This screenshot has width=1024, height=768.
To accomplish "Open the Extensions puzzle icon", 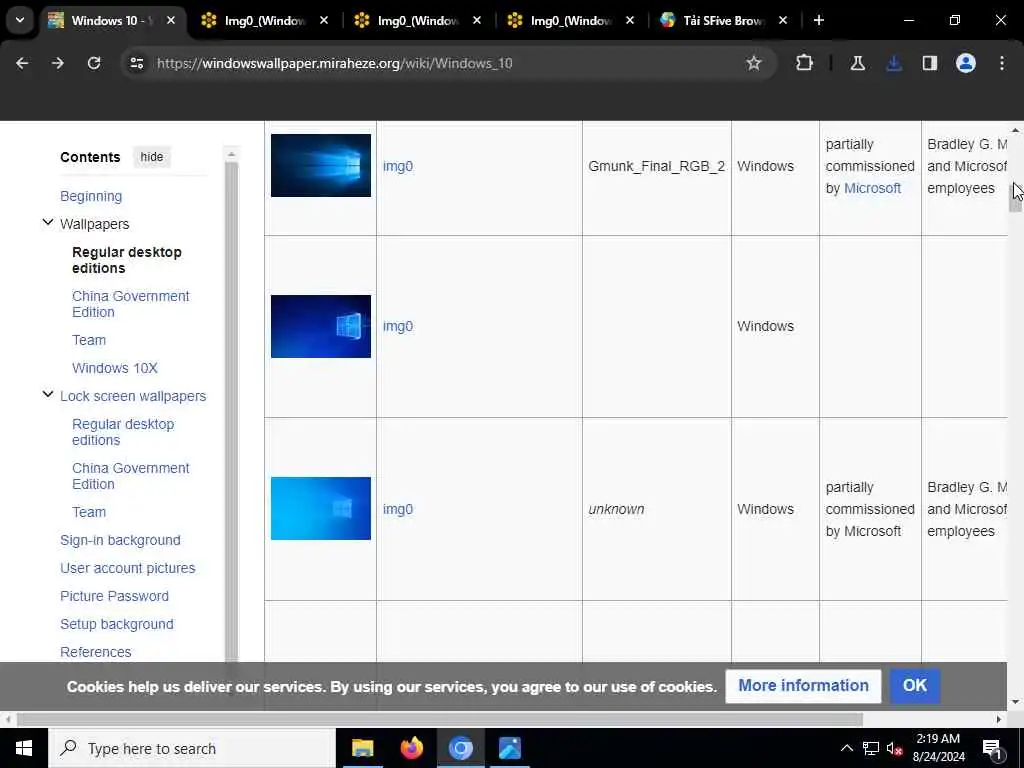I will tap(805, 63).
